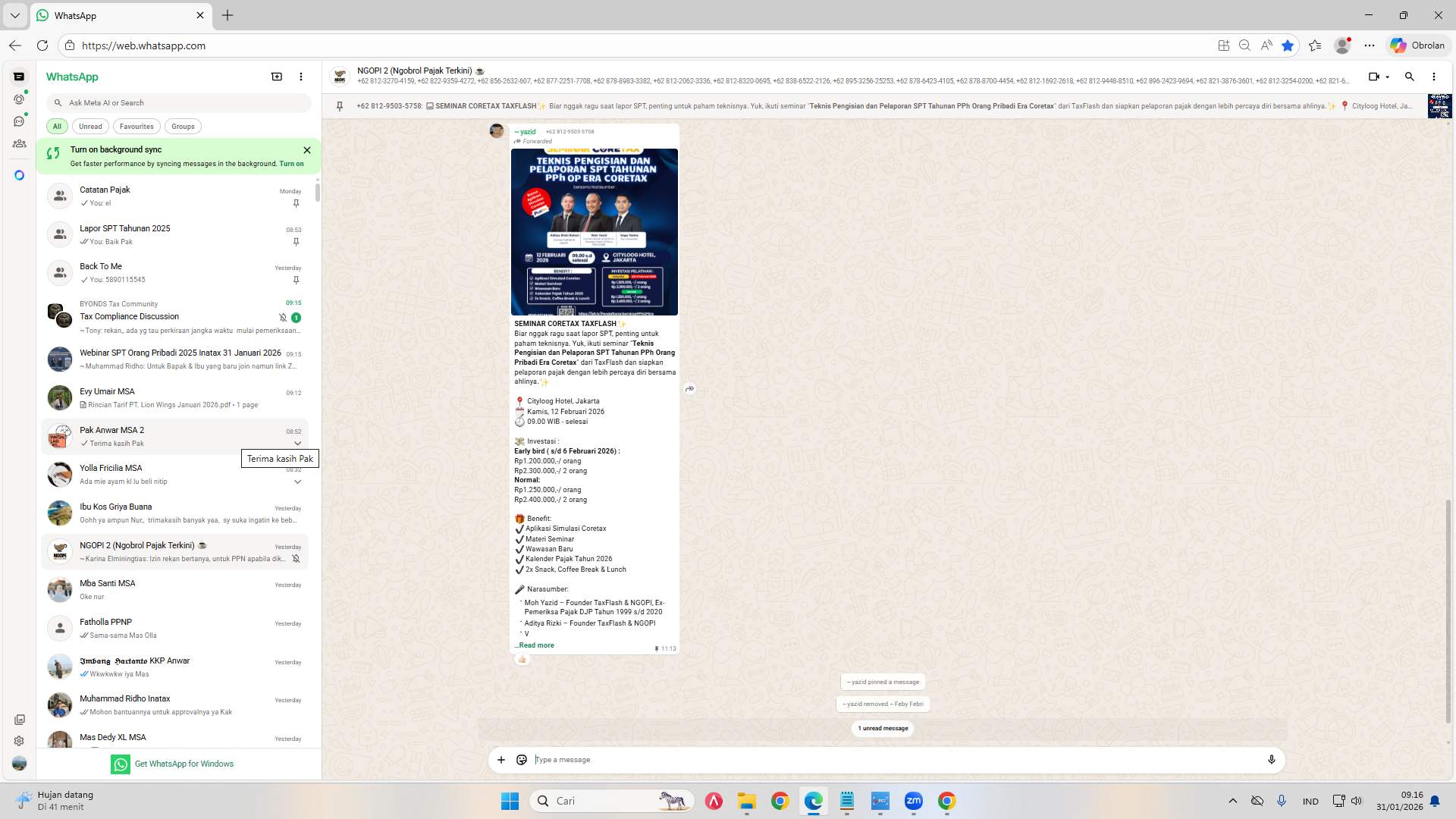Search within the NGOPI 2 conversation
The image size is (1456, 819).
pos(1409,77)
